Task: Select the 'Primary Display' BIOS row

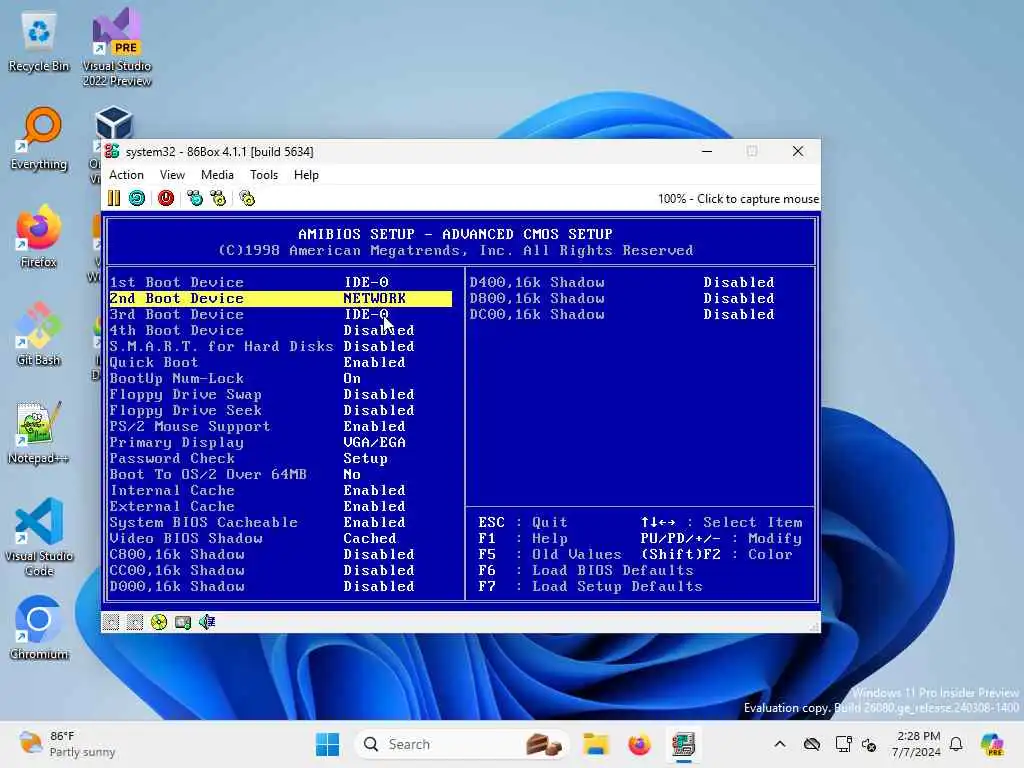Action: [x=281, y=442]
